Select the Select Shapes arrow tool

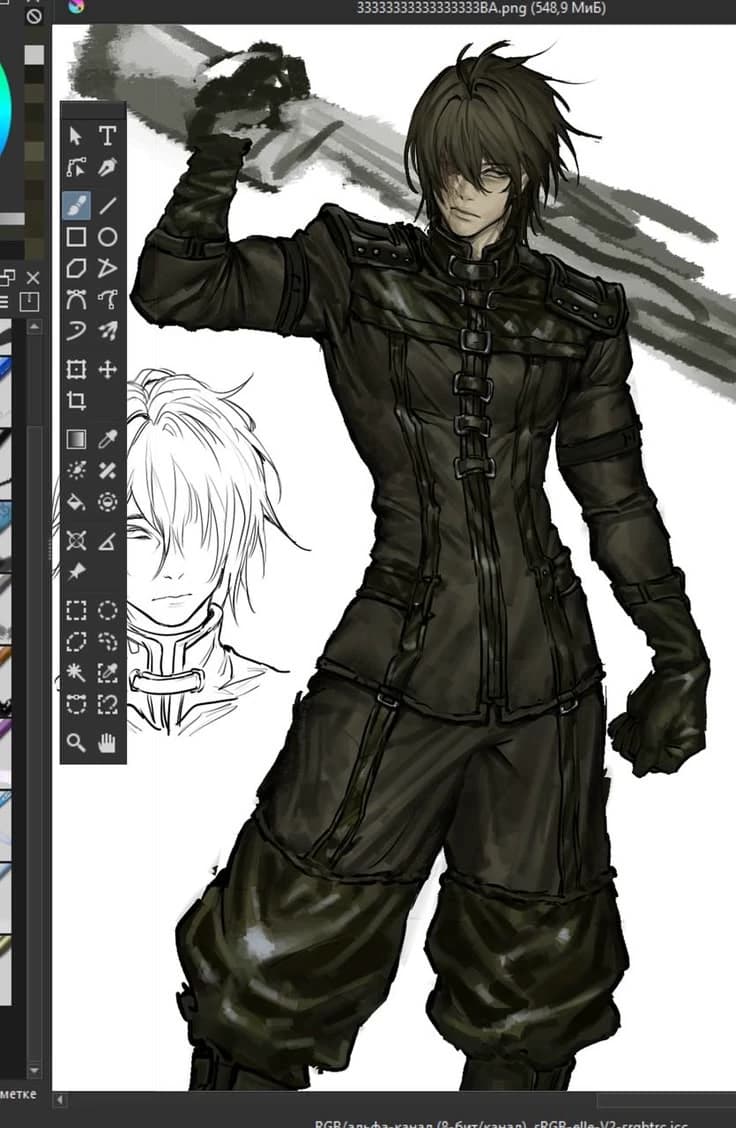click(76, 135)
